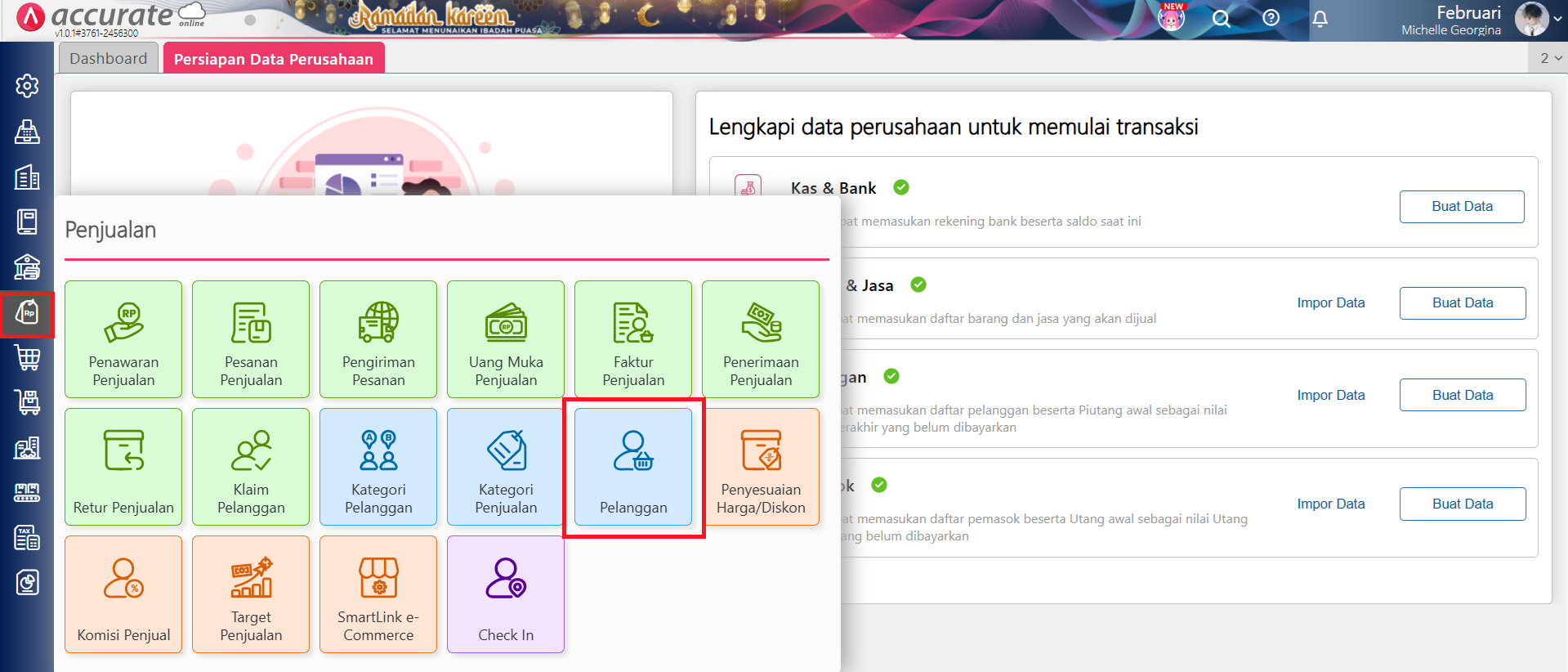Viewport: 1568px width, 672px height.
Task: Open Penawaran Penjualan tile
Action: (x=123, y=339)
